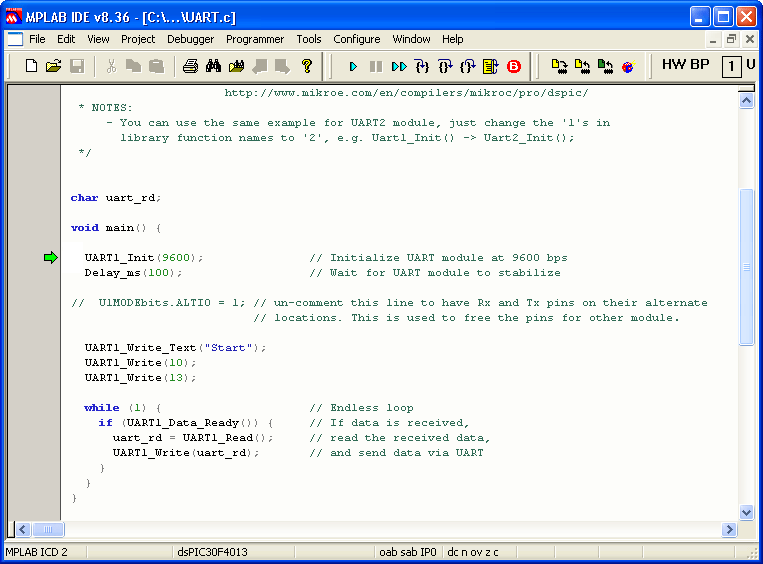Click the Save disk icon

point(77,66)
